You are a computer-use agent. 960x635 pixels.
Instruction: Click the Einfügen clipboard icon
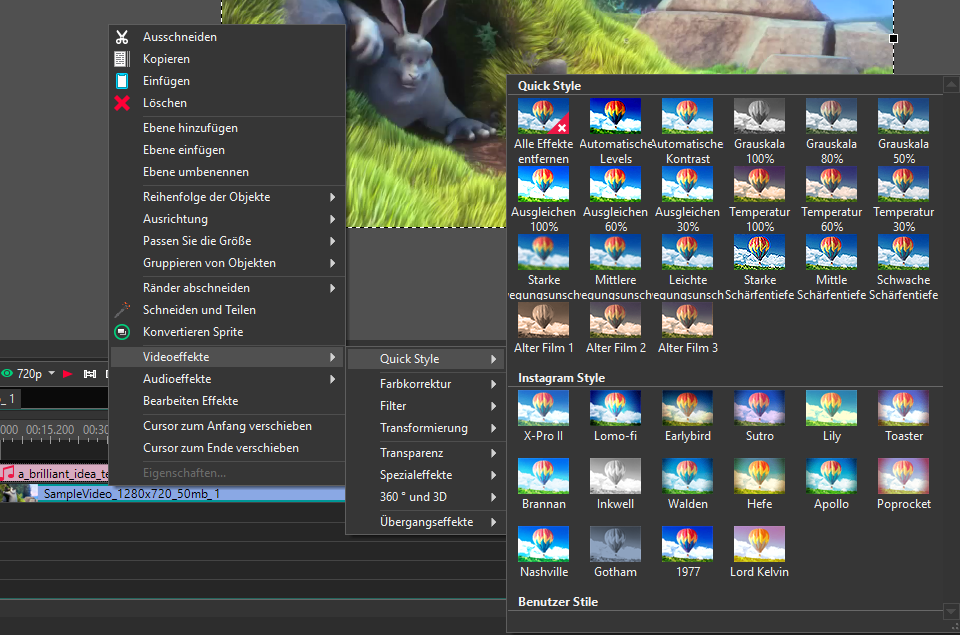(x=122, y=81)
